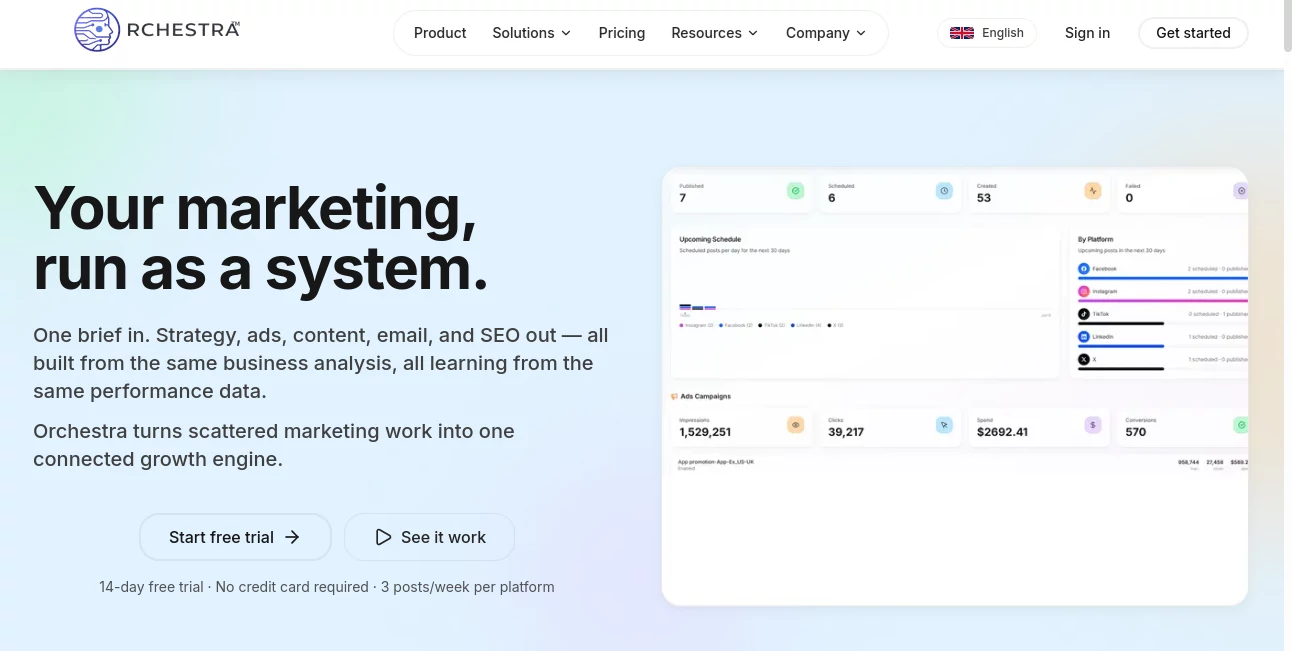Click the black TikTok progress bar
This screenshot has height=651, width=1292.
(1121, 323)
